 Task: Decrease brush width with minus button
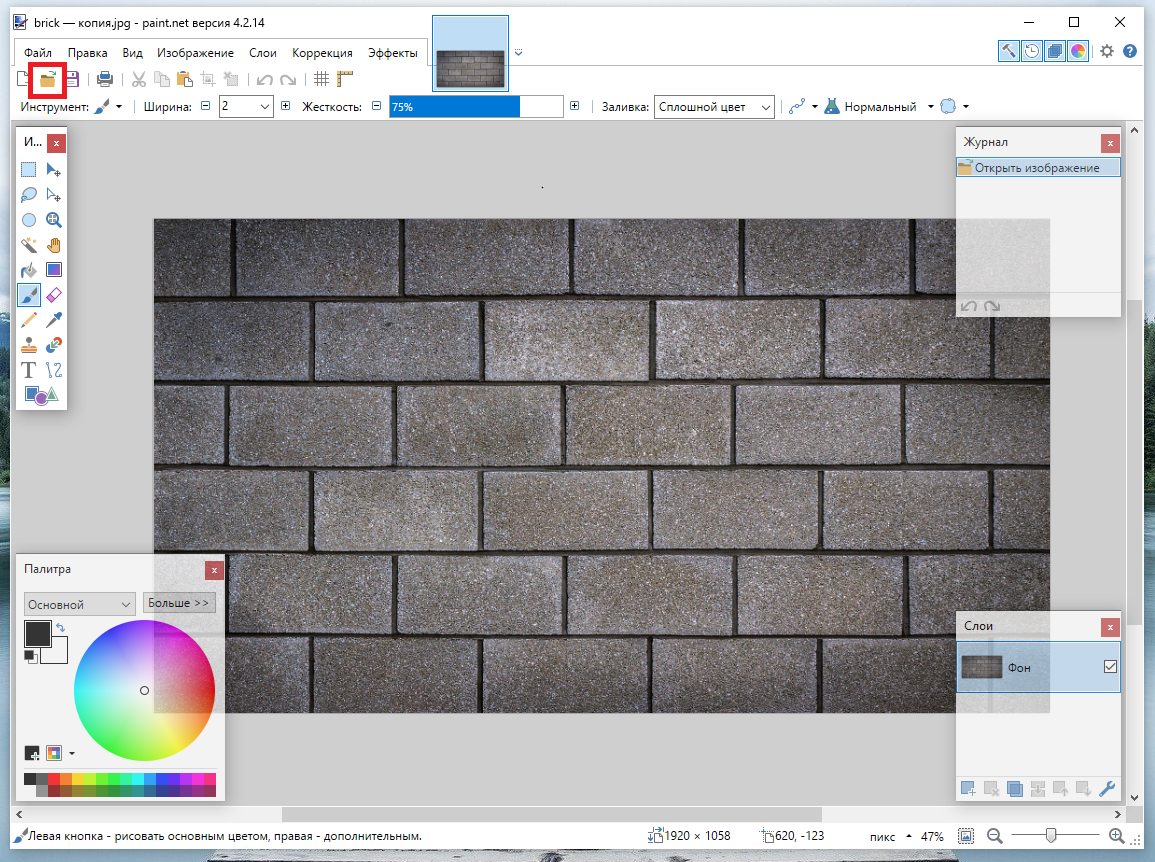(x=206, y=106)
